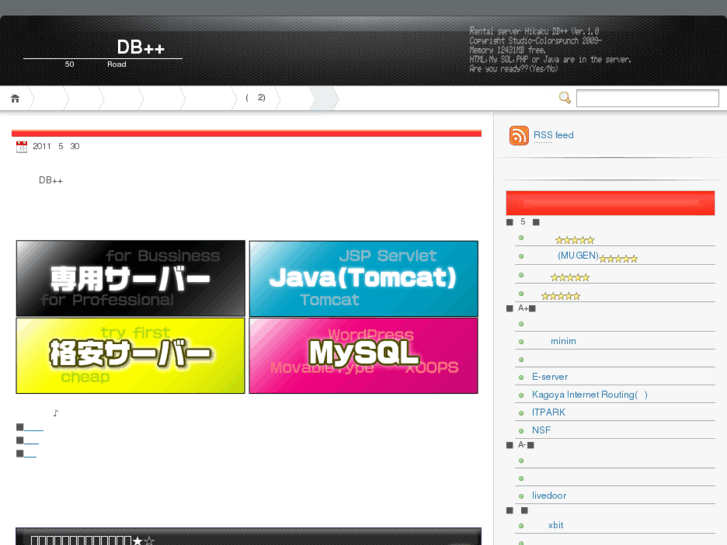
Task: Click the orange RSS feed icon
Action: pos(519,136)
